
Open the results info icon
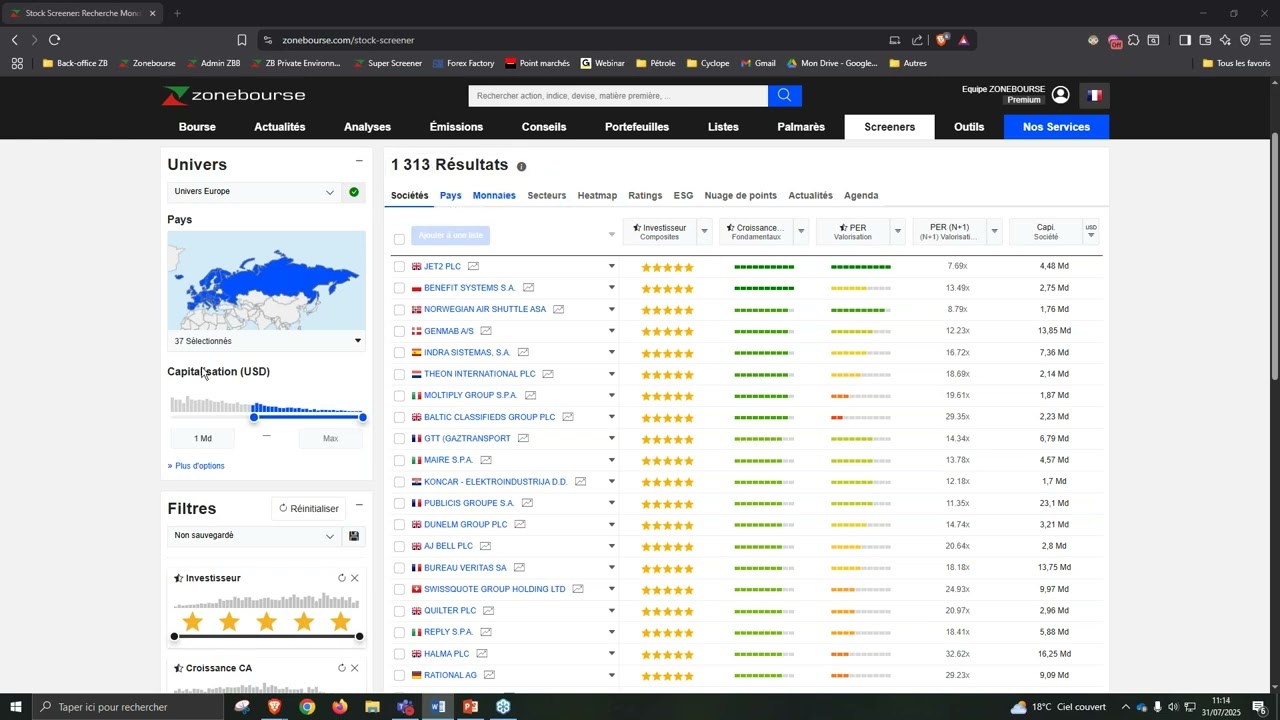click(521, 166)
